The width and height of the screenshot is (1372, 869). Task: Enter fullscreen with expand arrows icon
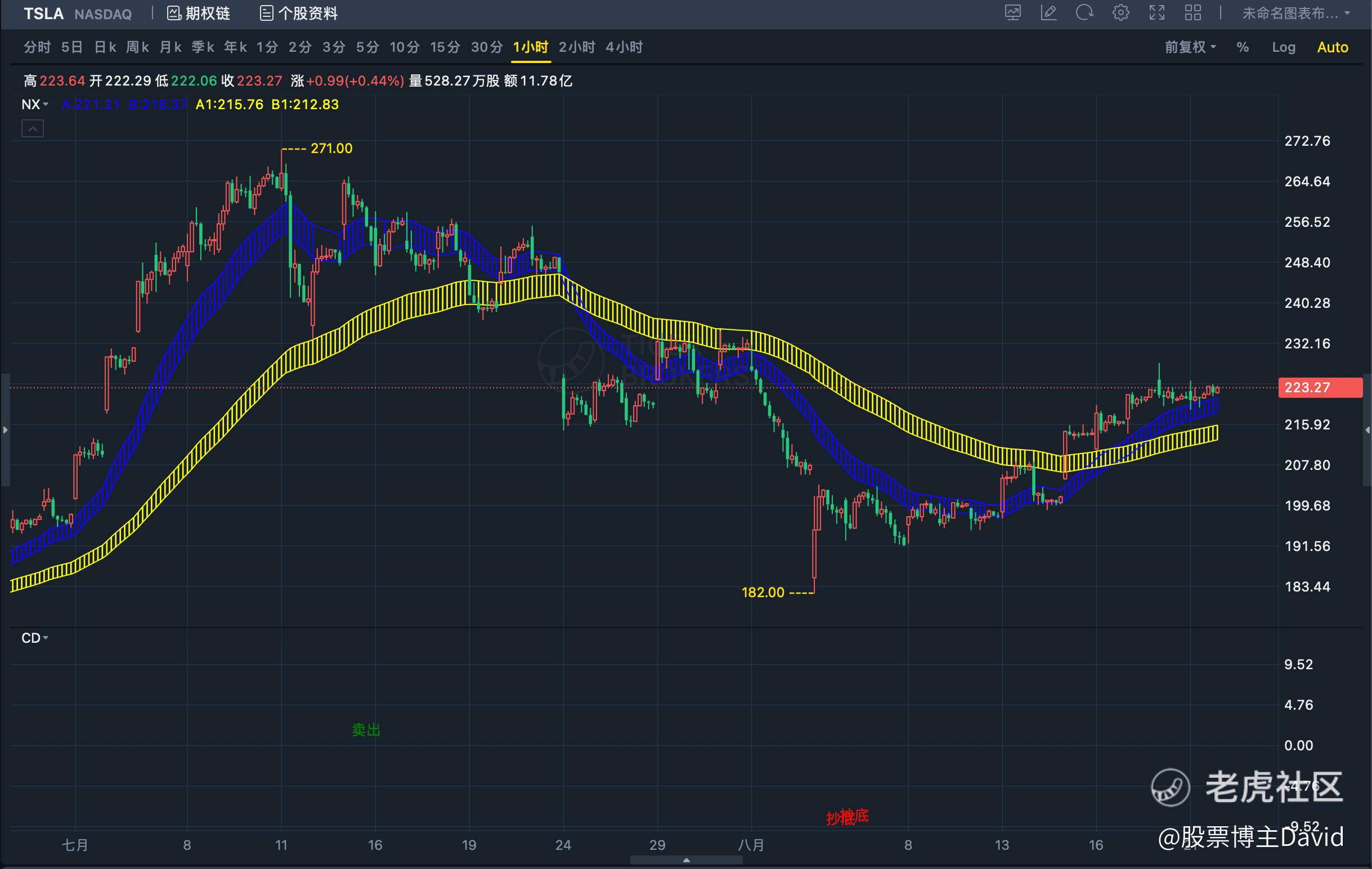(x=1156, y=12)
